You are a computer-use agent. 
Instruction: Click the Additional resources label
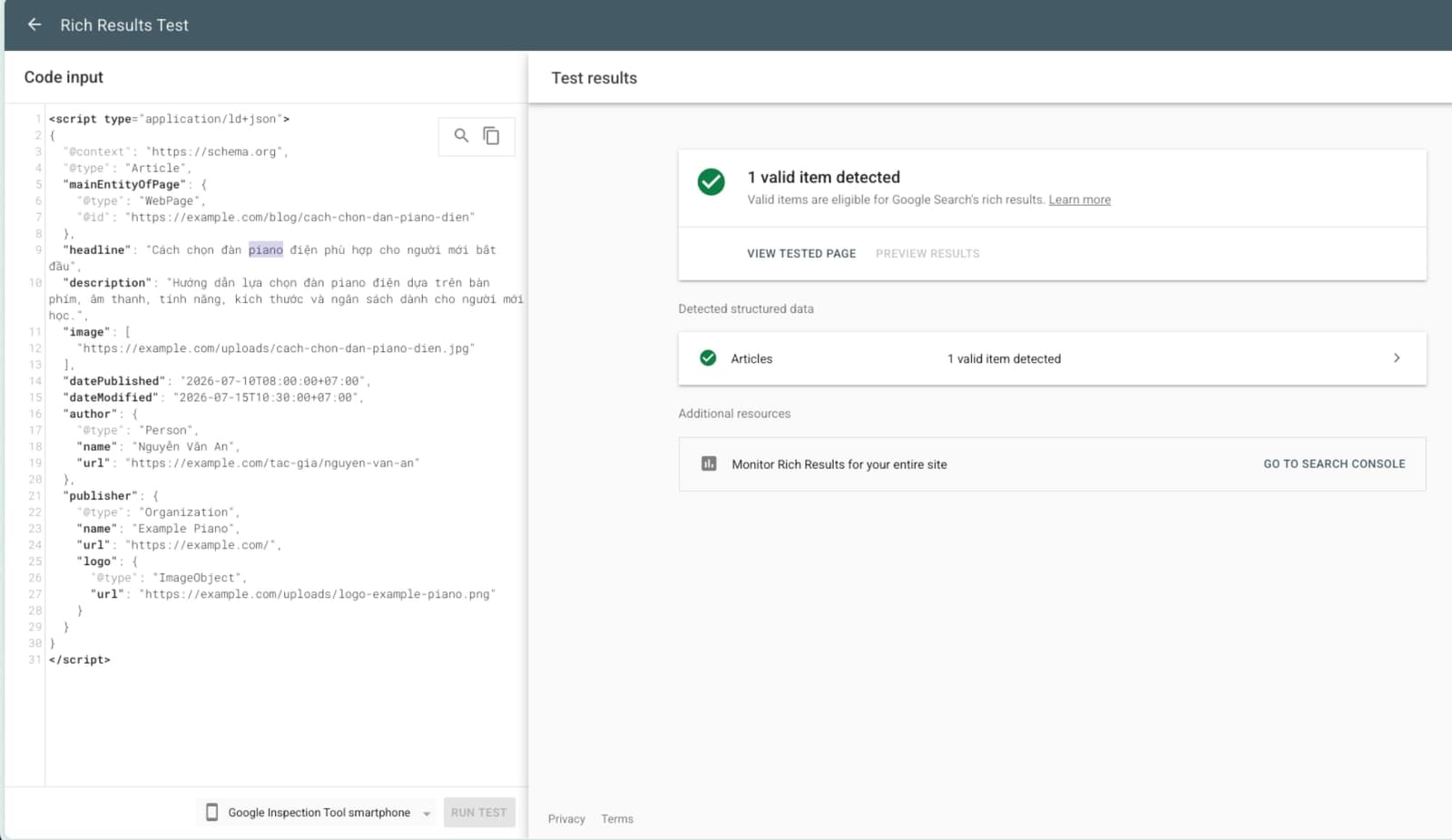tap(734, 414)
